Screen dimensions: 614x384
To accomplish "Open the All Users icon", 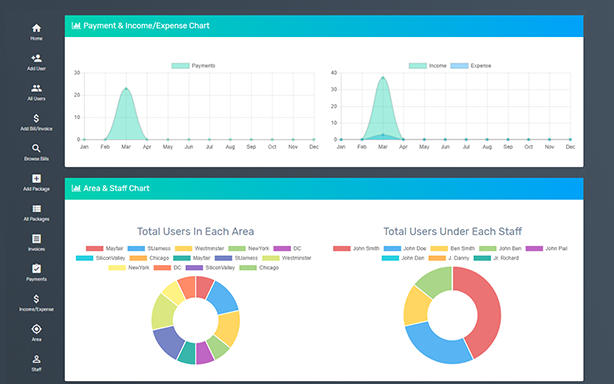I will pos(36,88).
